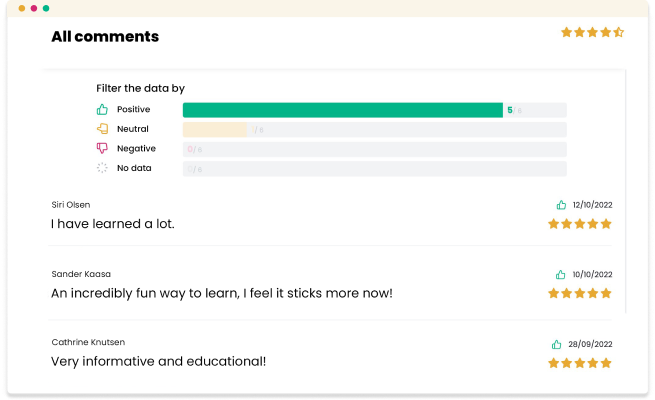Filter comments by Negative label
This screenshot has height=400, width=655.
tap(136, 149)
